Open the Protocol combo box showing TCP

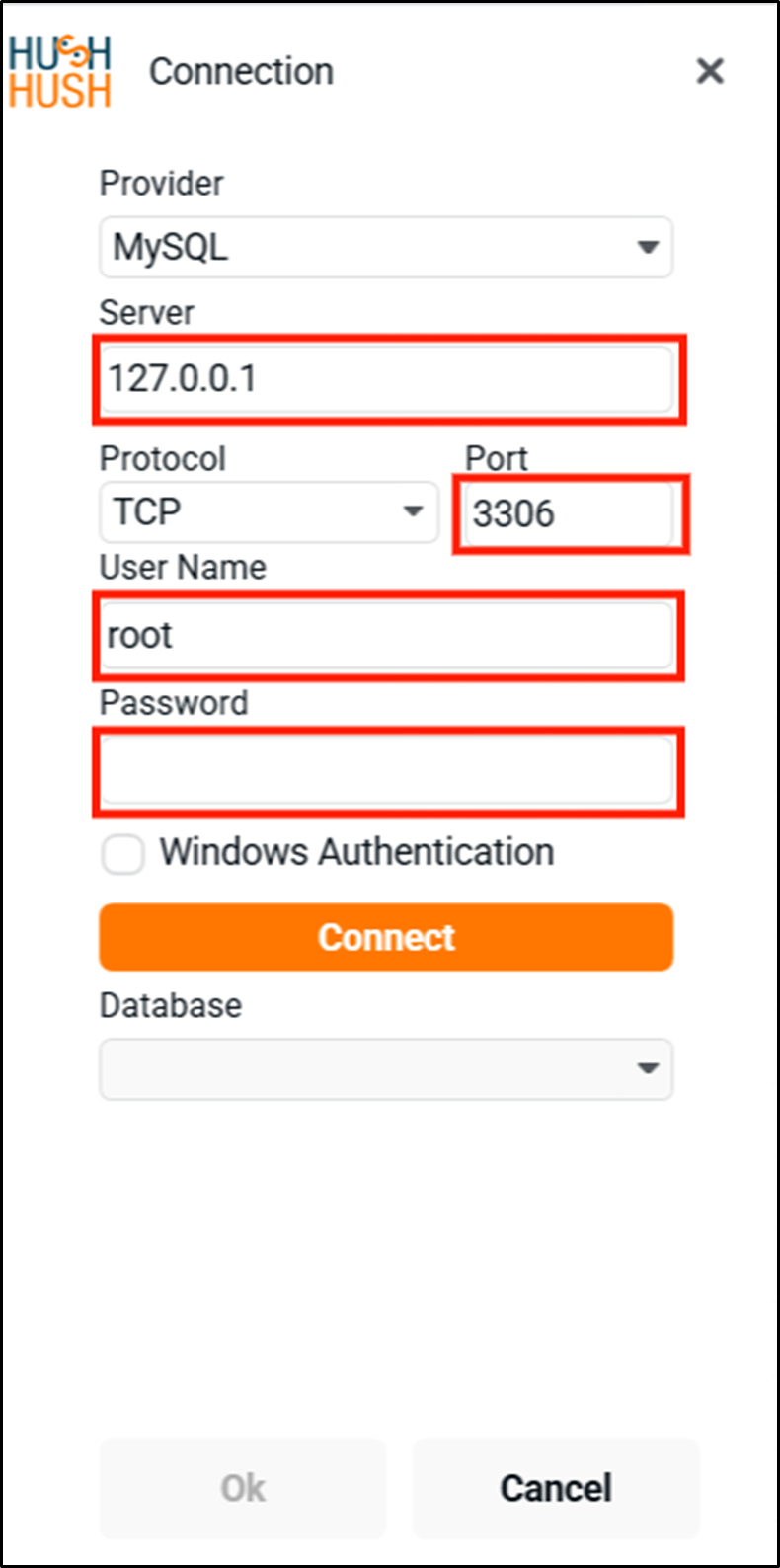tap(269, 512)
